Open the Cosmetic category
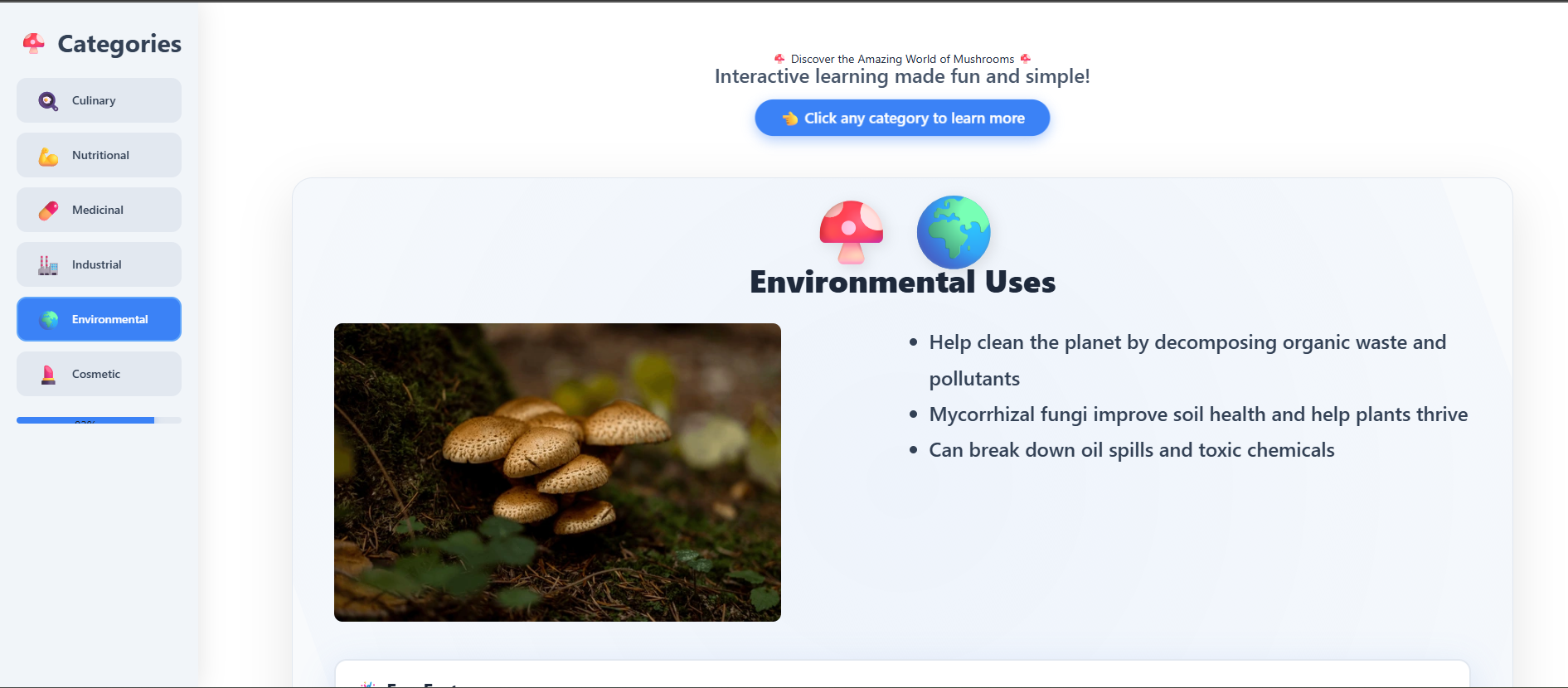The width and height of the screenshot is (1568, 688). [99, 374]
